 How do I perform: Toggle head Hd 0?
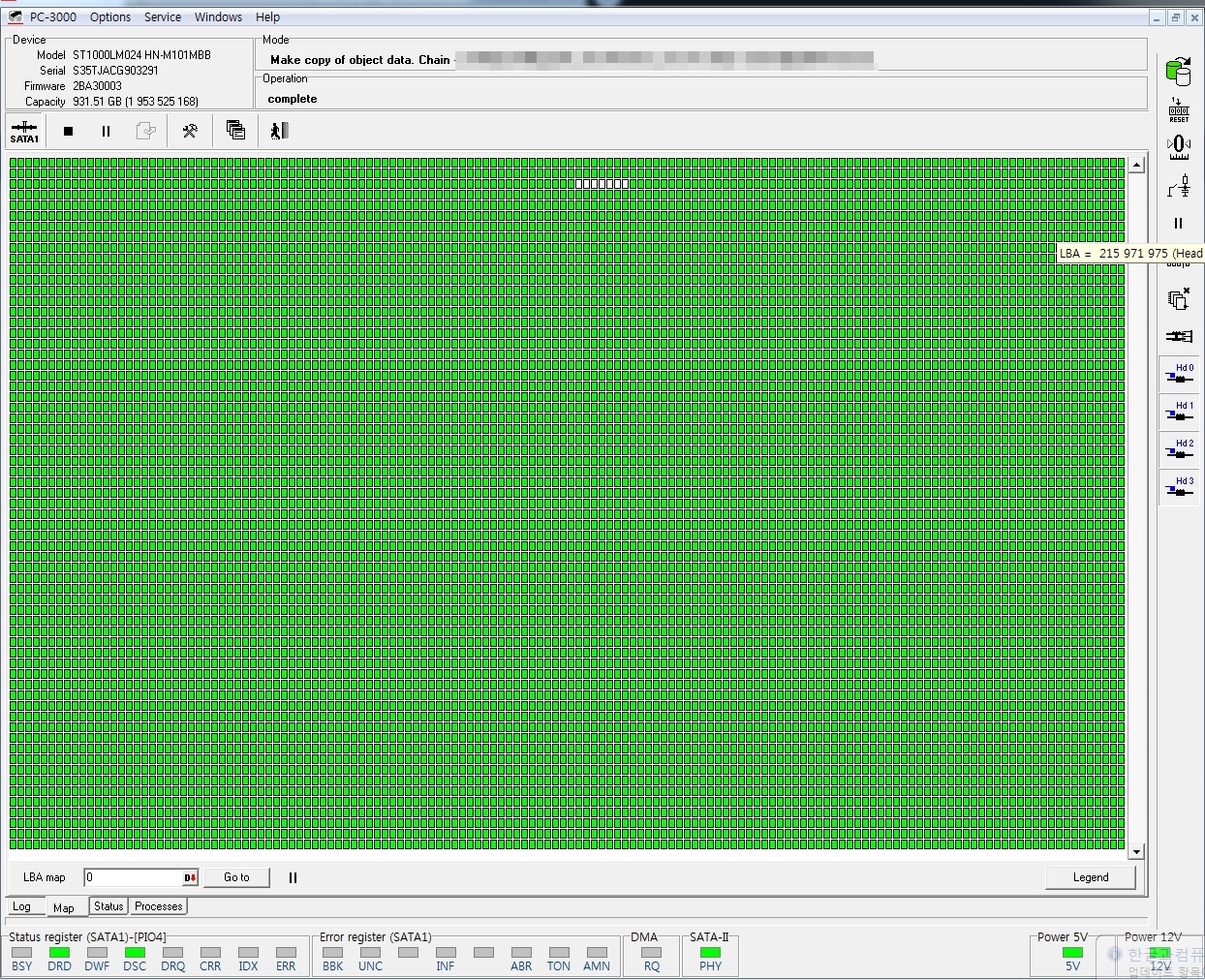[x=1179, y=374]
